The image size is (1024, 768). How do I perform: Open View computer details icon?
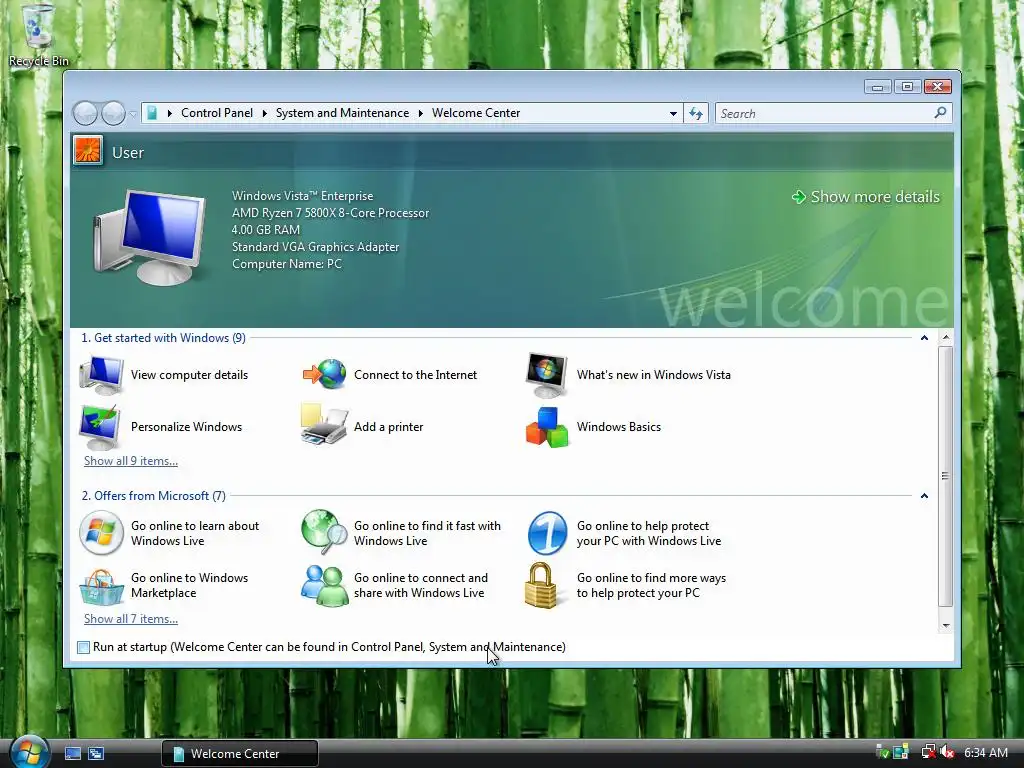tap(101, 375)
